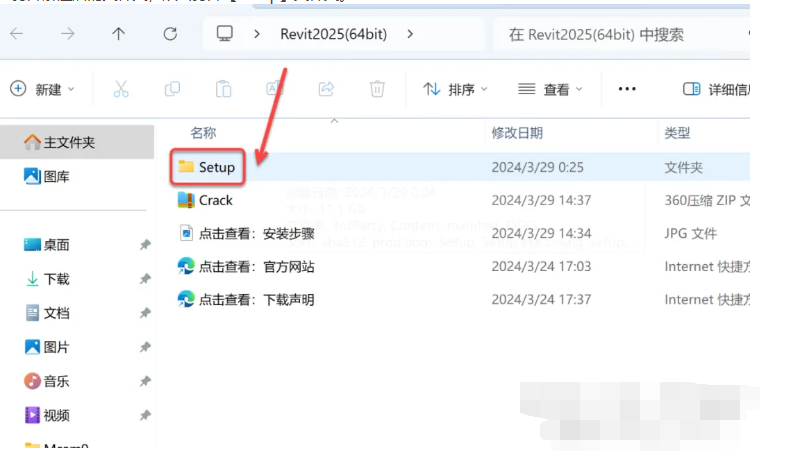Click the Cut scissors icon
Image resolution: width=795 pixels, height=451 pixels.
coord(121,89)
